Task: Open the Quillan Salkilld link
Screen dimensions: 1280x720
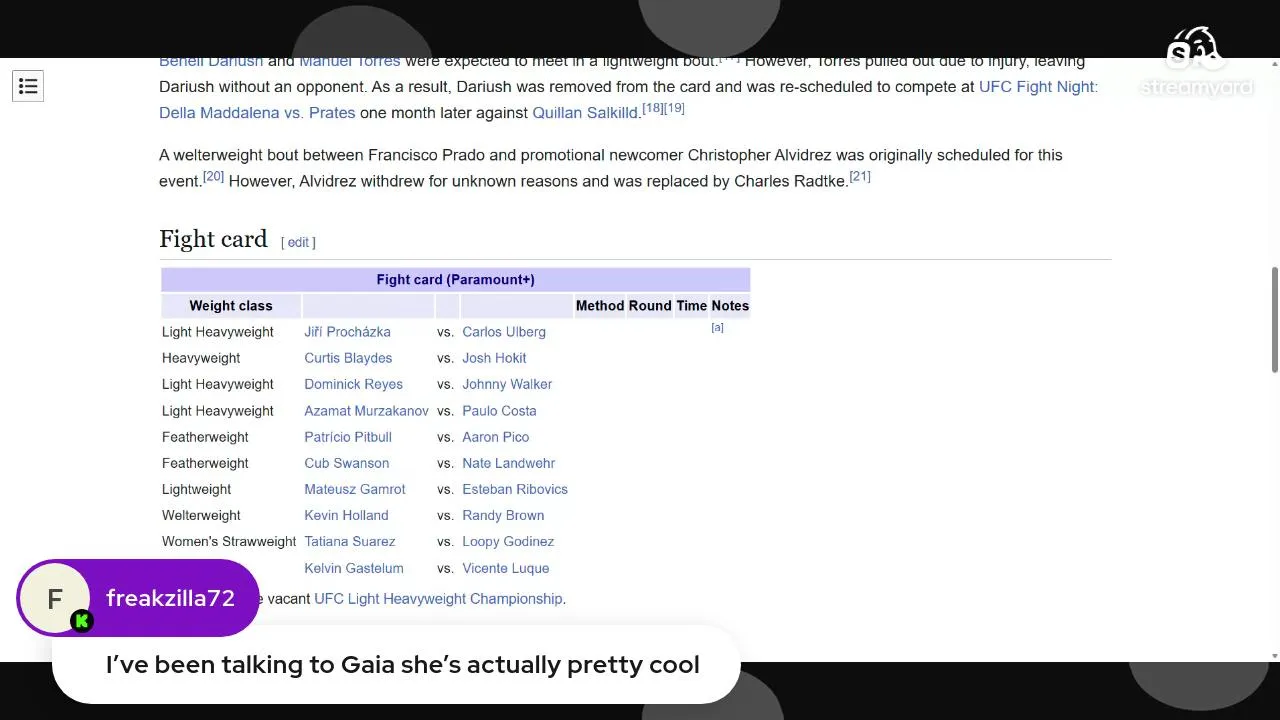Action: coord(585,113)
